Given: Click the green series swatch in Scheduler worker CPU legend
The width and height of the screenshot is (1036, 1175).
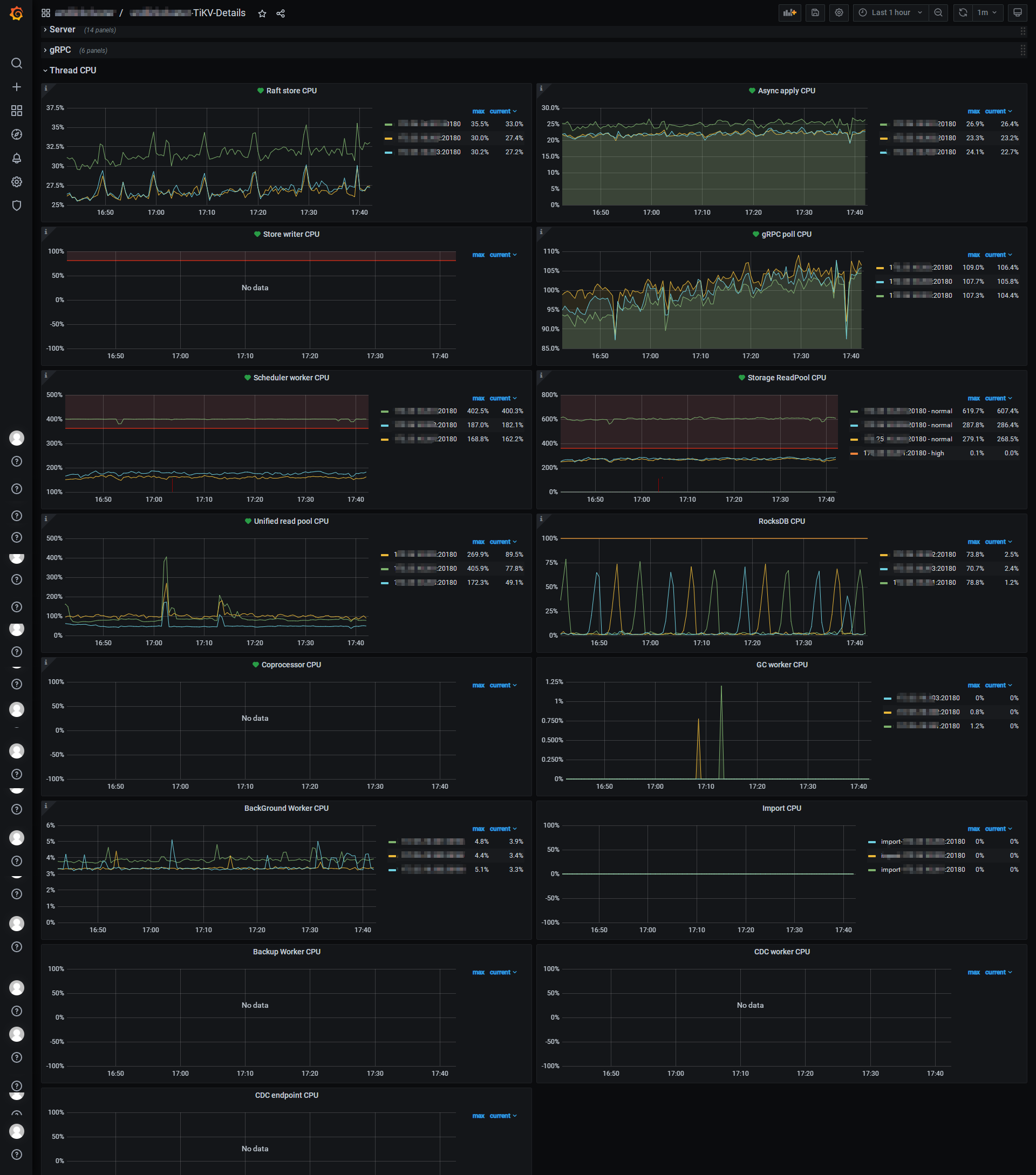Looking at the screenshot, I should pyautogui.click(x=385, y=412).
